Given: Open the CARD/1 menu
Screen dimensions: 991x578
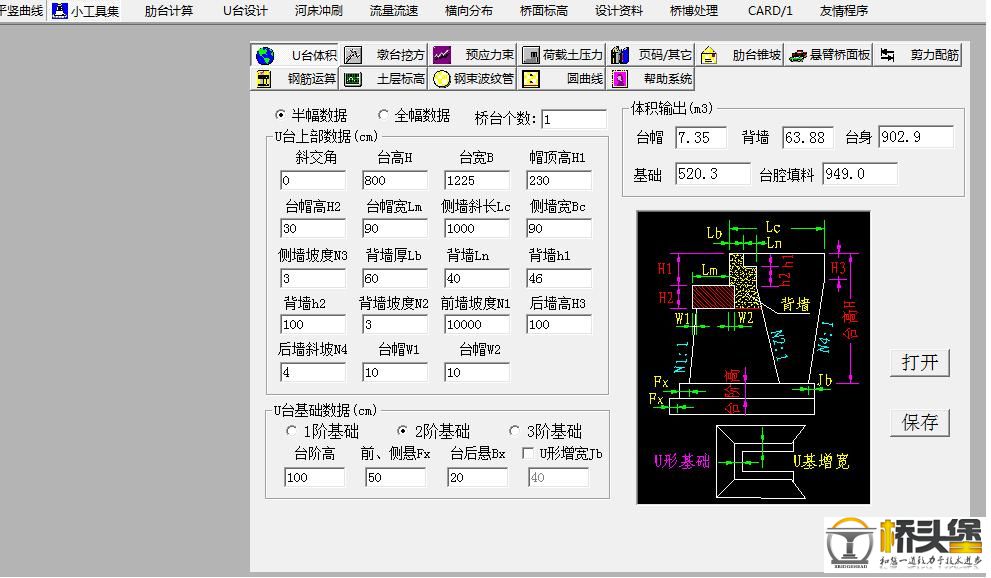Looking at the screenshot, I should coord(770,11).
